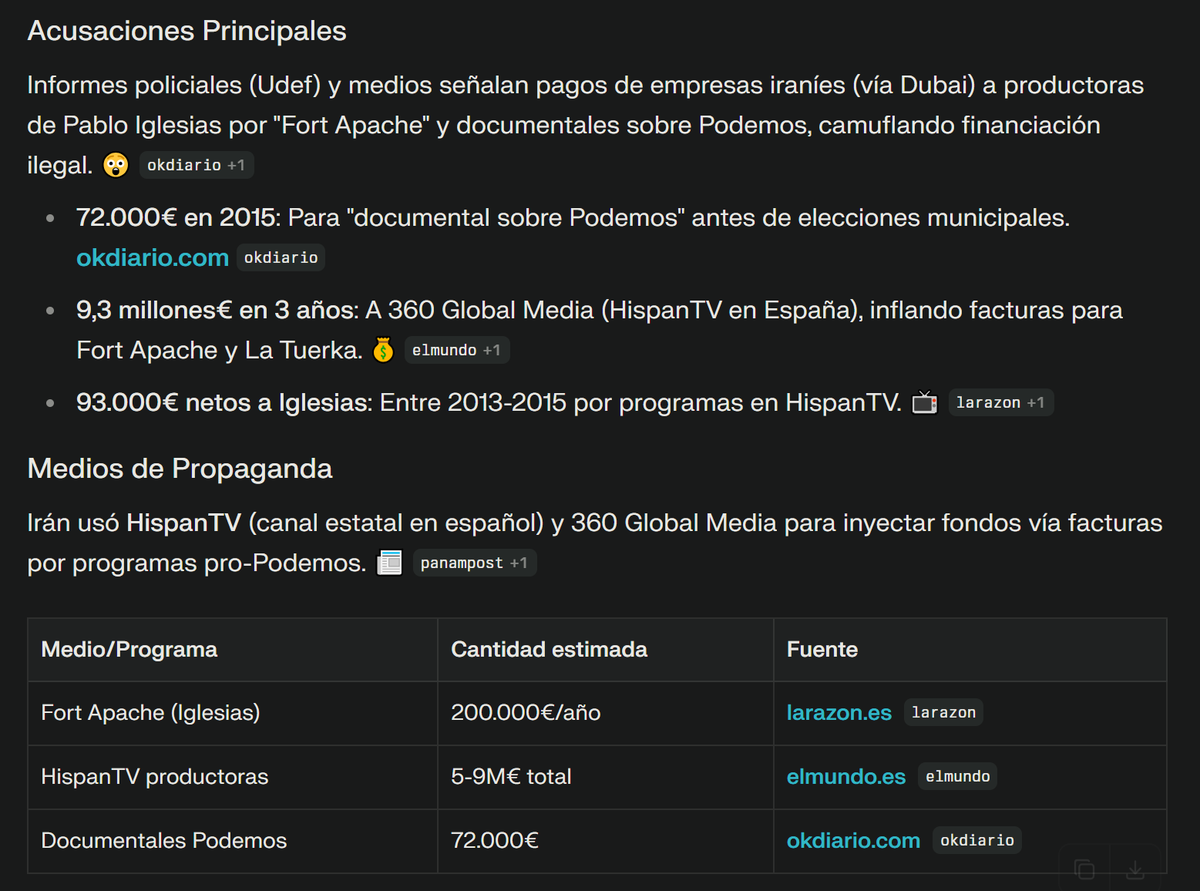Click the bold "72.000€ en 2015" text
The width and height of the screenshot is (1200, 891).
[x=176, y=217]
